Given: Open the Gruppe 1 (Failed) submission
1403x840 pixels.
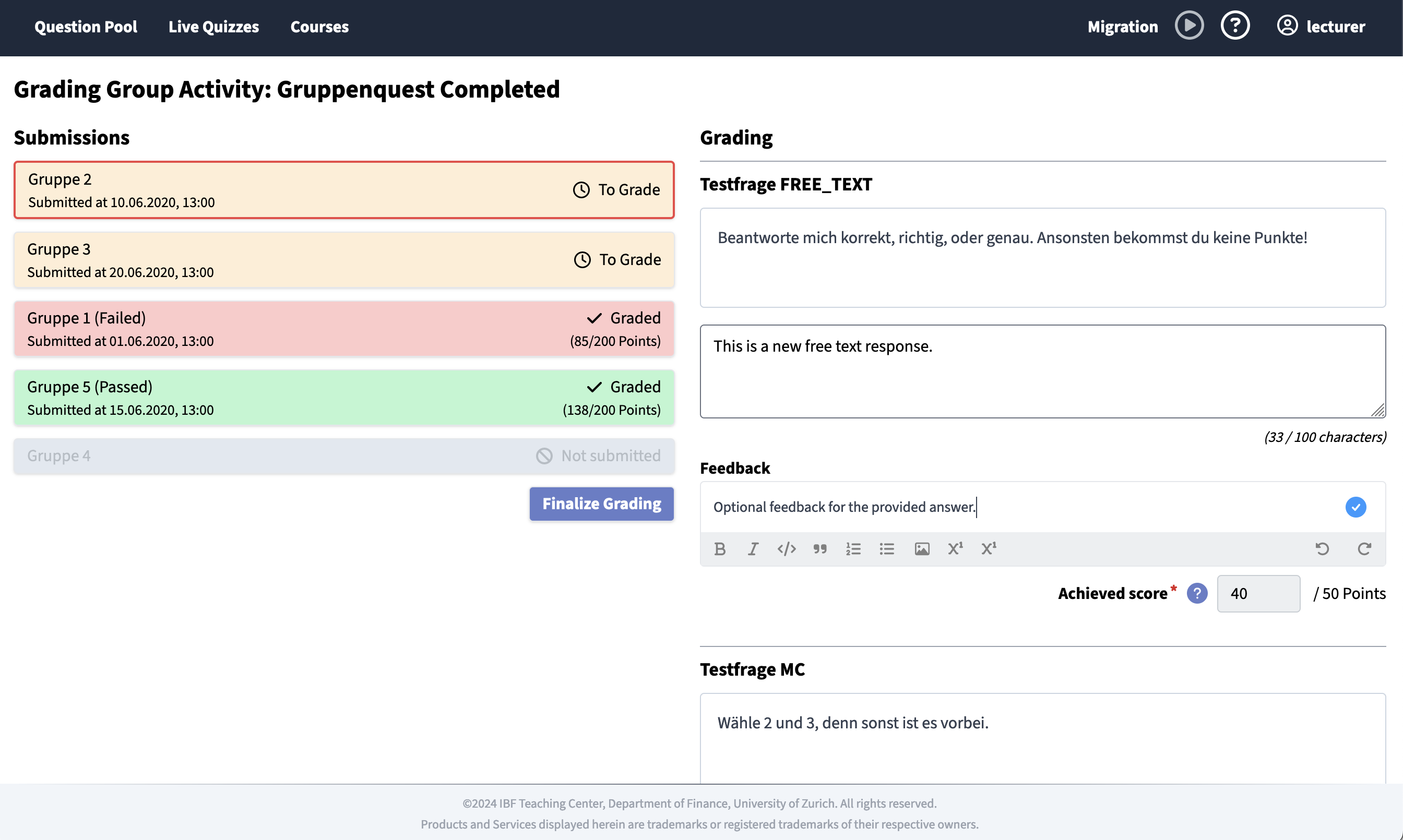Looking at the screenshot, I should [x=343, y=329].
